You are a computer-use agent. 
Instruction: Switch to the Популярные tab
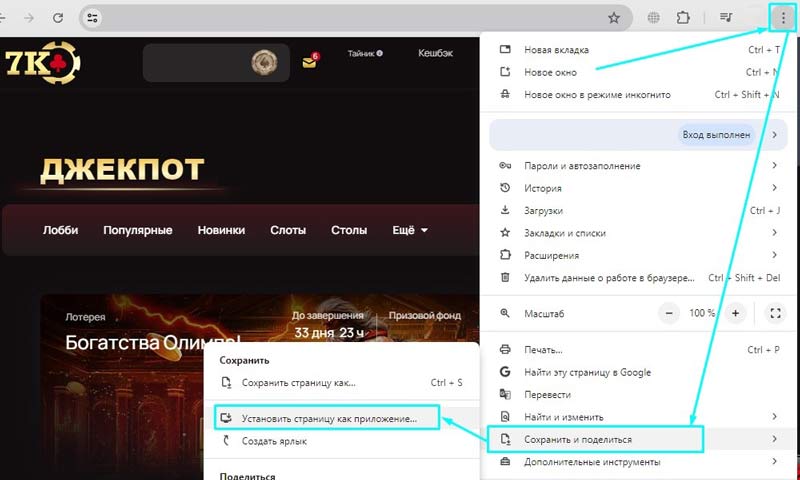point(138,230)
